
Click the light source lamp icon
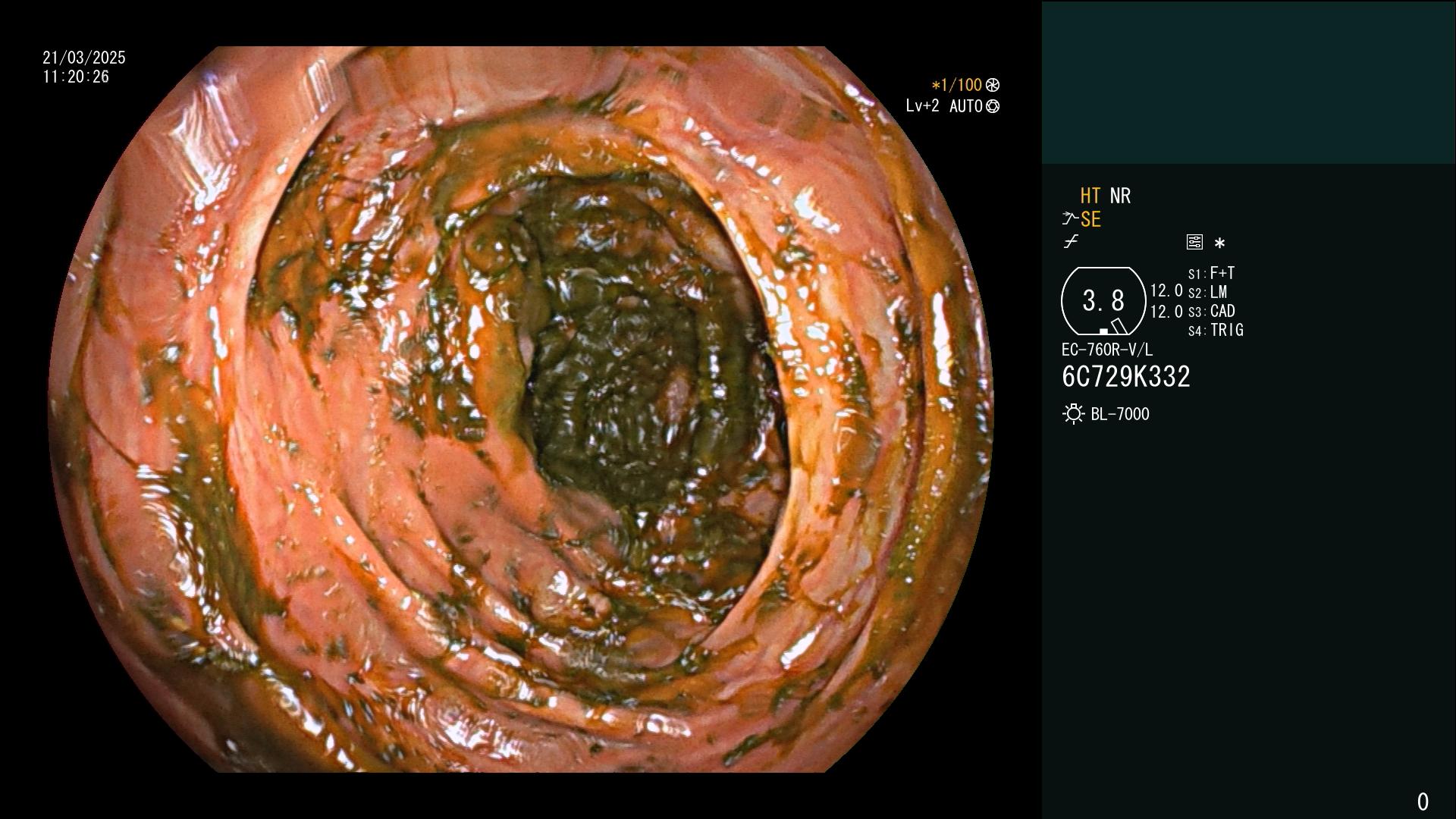(1073, 414)
